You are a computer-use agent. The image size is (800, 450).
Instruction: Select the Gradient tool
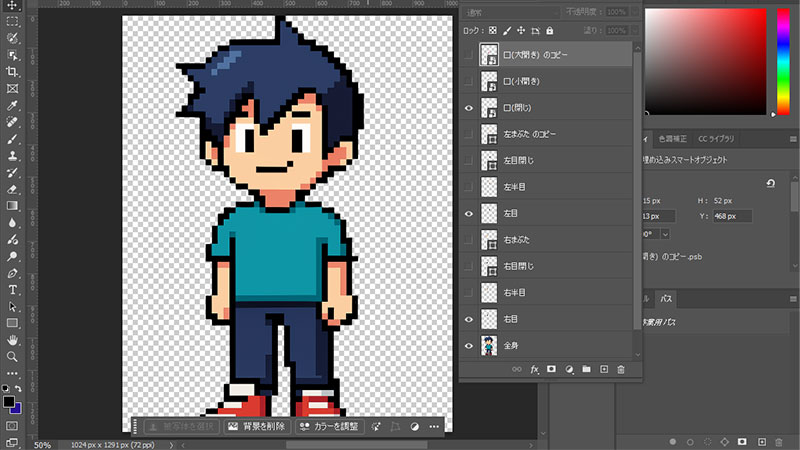pyautogui.click(x=12, y=206)
